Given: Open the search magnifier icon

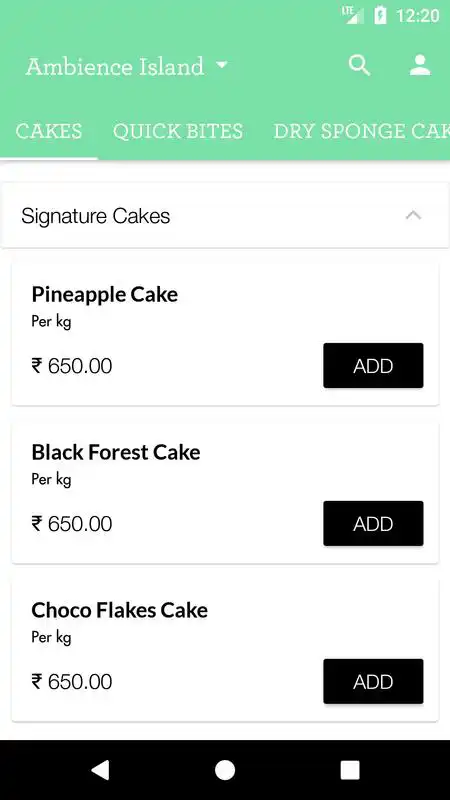Looking at the screenshot, I should coord(359,66).
